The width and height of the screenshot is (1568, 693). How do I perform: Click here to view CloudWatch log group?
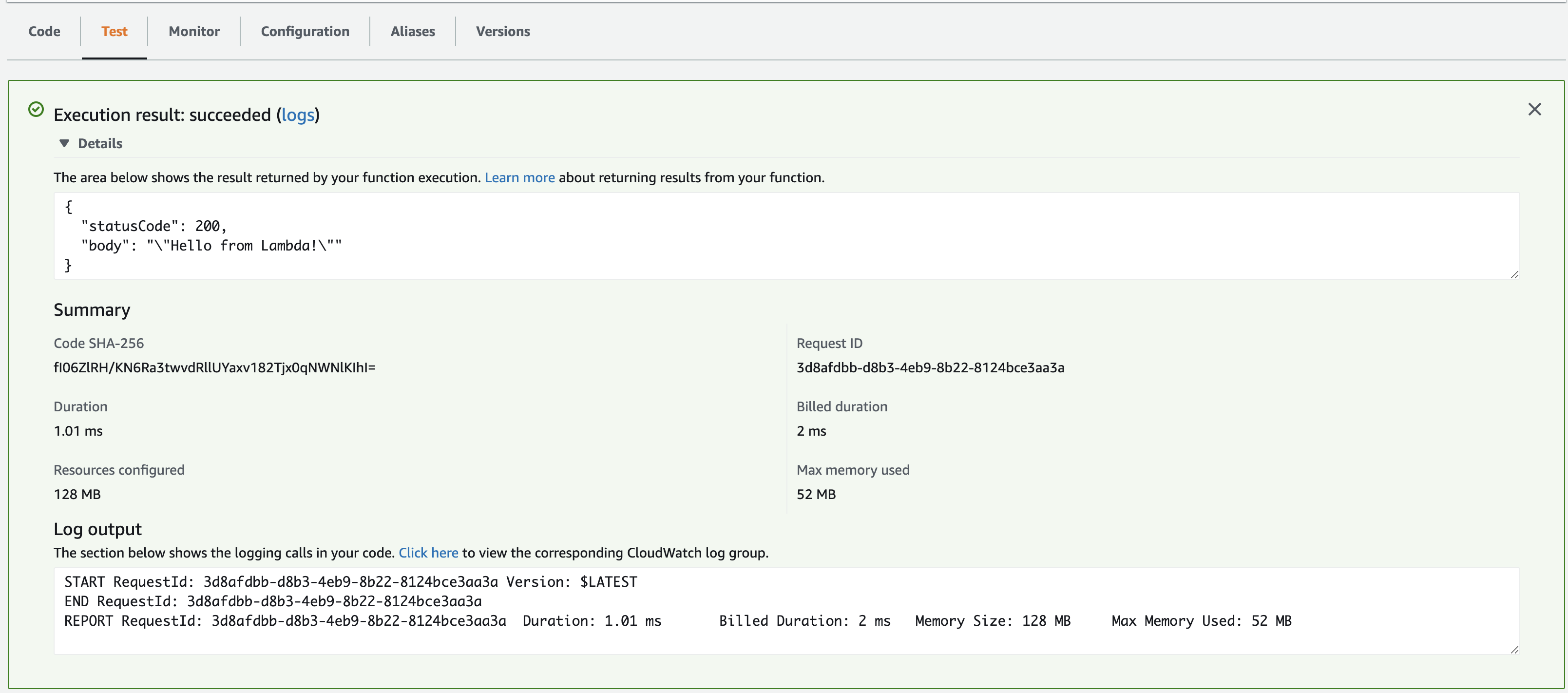(428, 552)
